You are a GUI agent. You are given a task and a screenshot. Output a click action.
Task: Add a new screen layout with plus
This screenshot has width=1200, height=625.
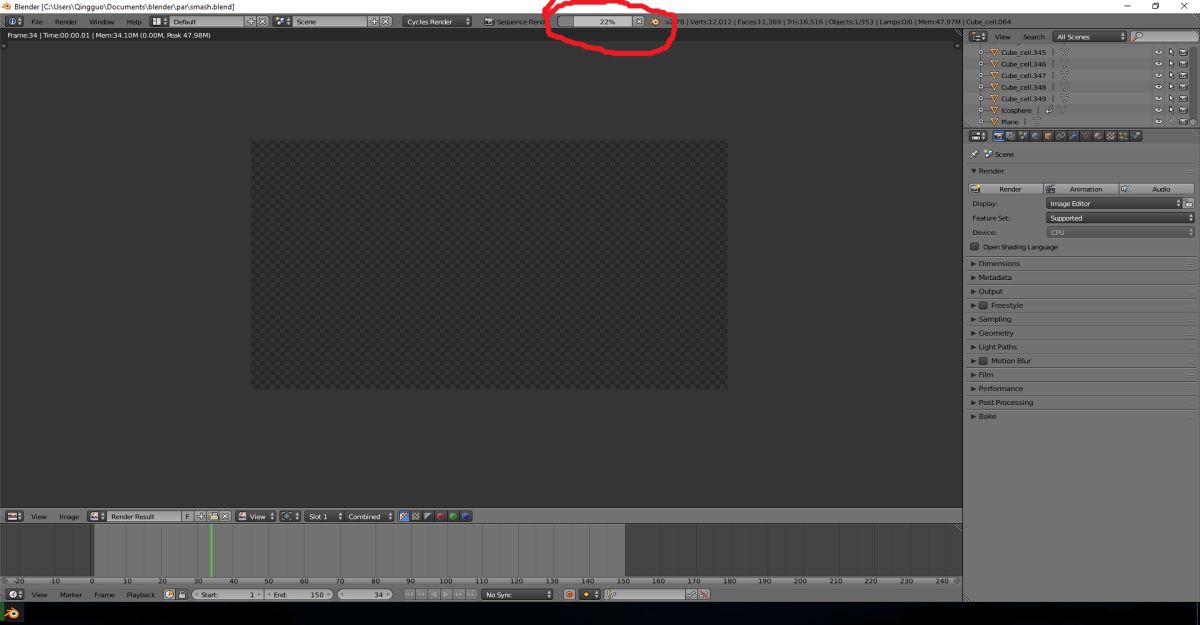251,21
